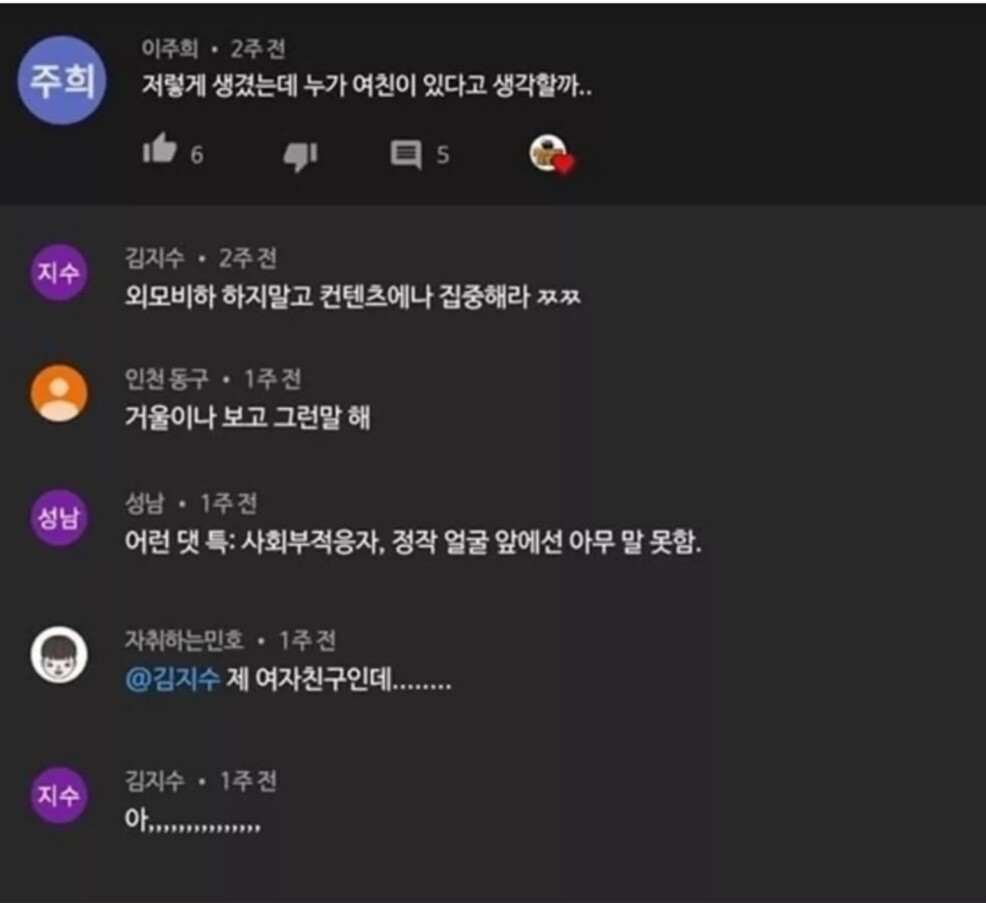Select comment text 거울이나 보고 그런말 해
The width and height of the screenshot is (986, 903).
tap(248, 417)
